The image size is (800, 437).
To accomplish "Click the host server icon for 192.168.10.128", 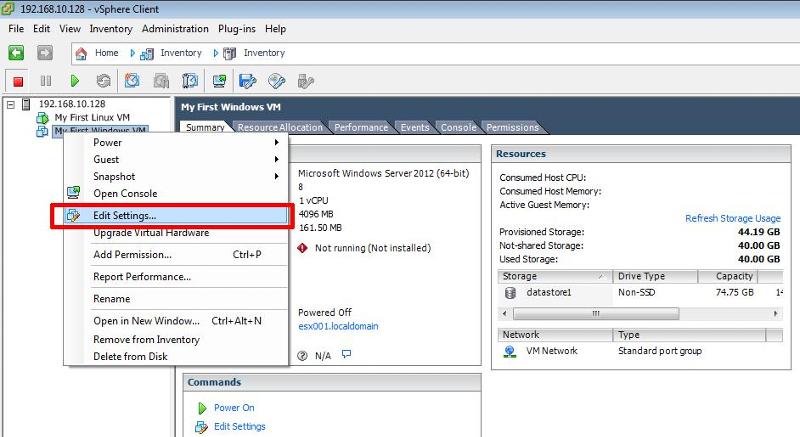I will 26,105.
